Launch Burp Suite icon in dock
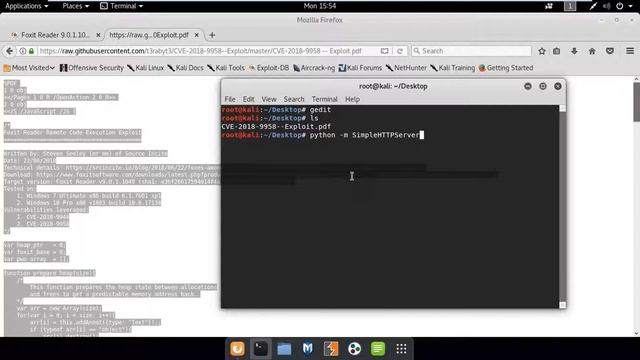Image resolution: width=640 pixels, height=360 pixels. point(331,349)
